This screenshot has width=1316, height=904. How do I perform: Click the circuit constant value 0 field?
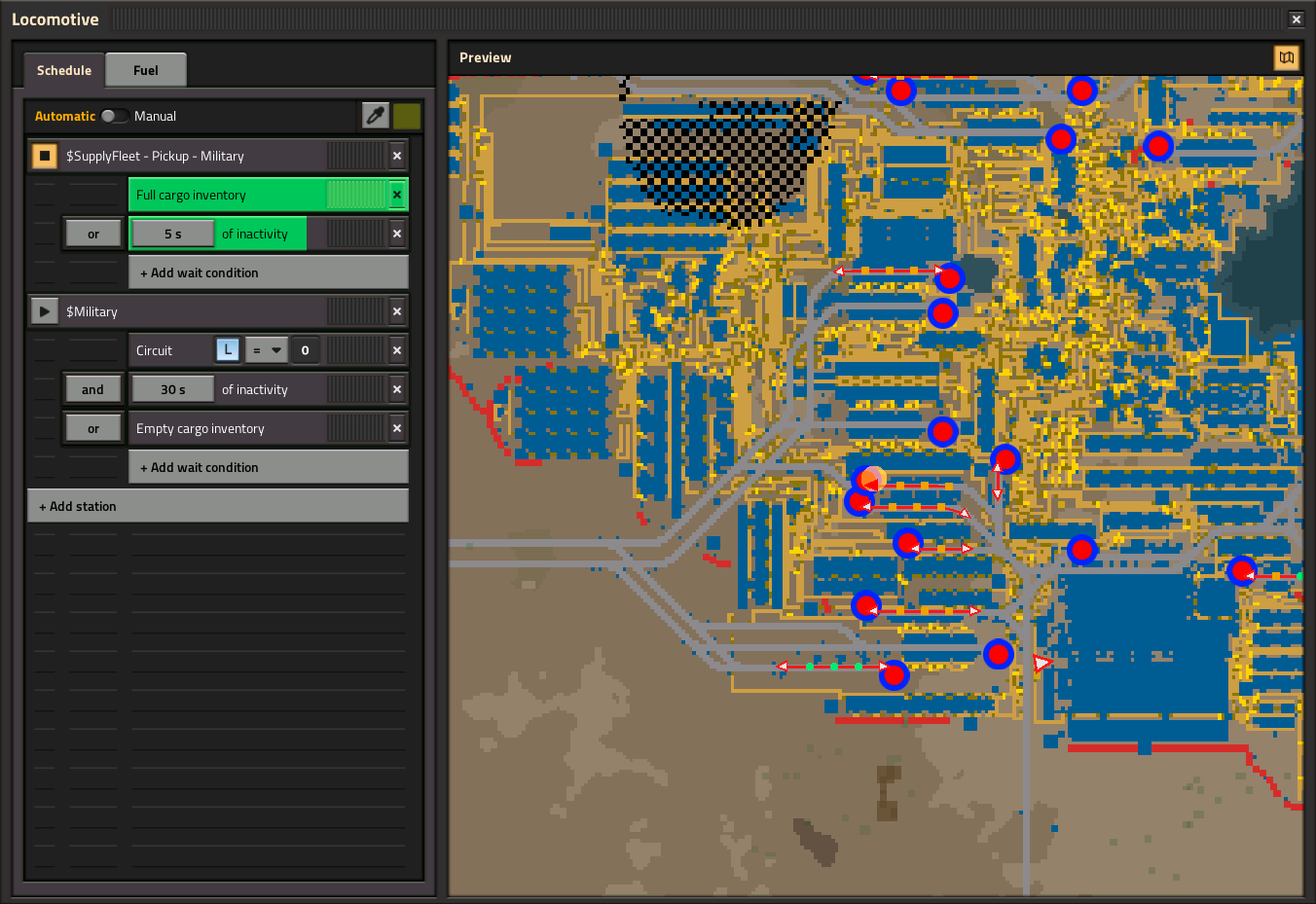(x=305, y=349)
